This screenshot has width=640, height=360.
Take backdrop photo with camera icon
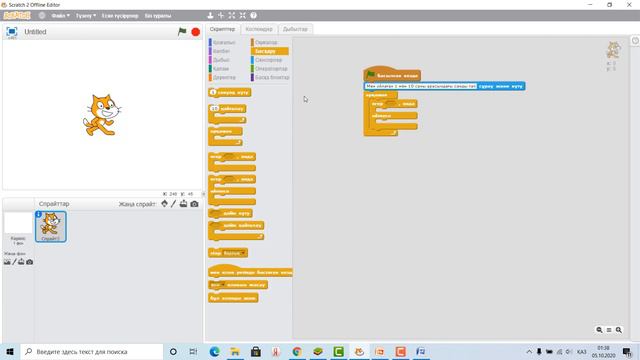tap(29, 262)
